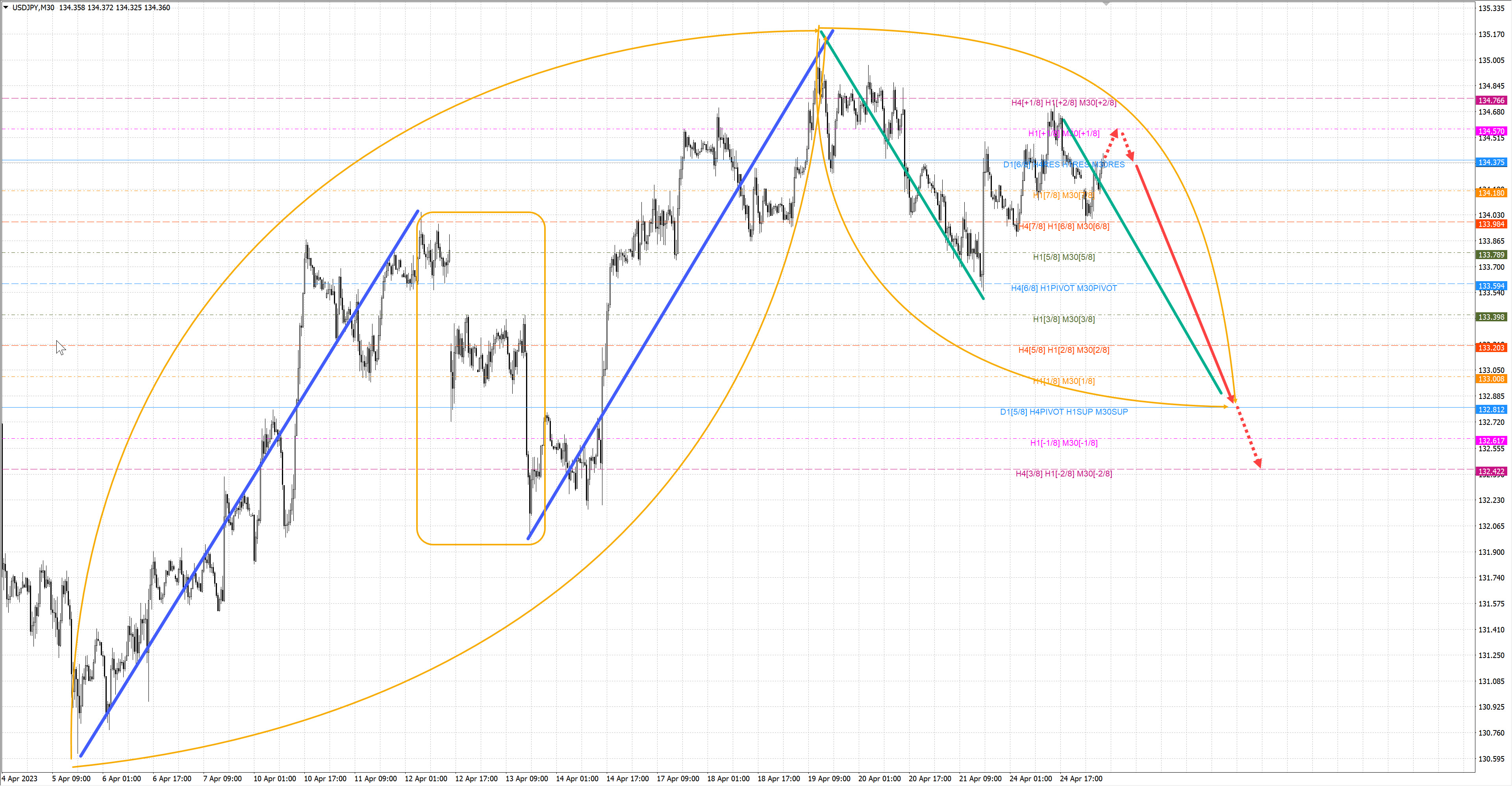Open the USDJPY,M30 chart dropdown triangle
The width and height of the screenshot is (1512, 786).
click(x=6, y=7)
